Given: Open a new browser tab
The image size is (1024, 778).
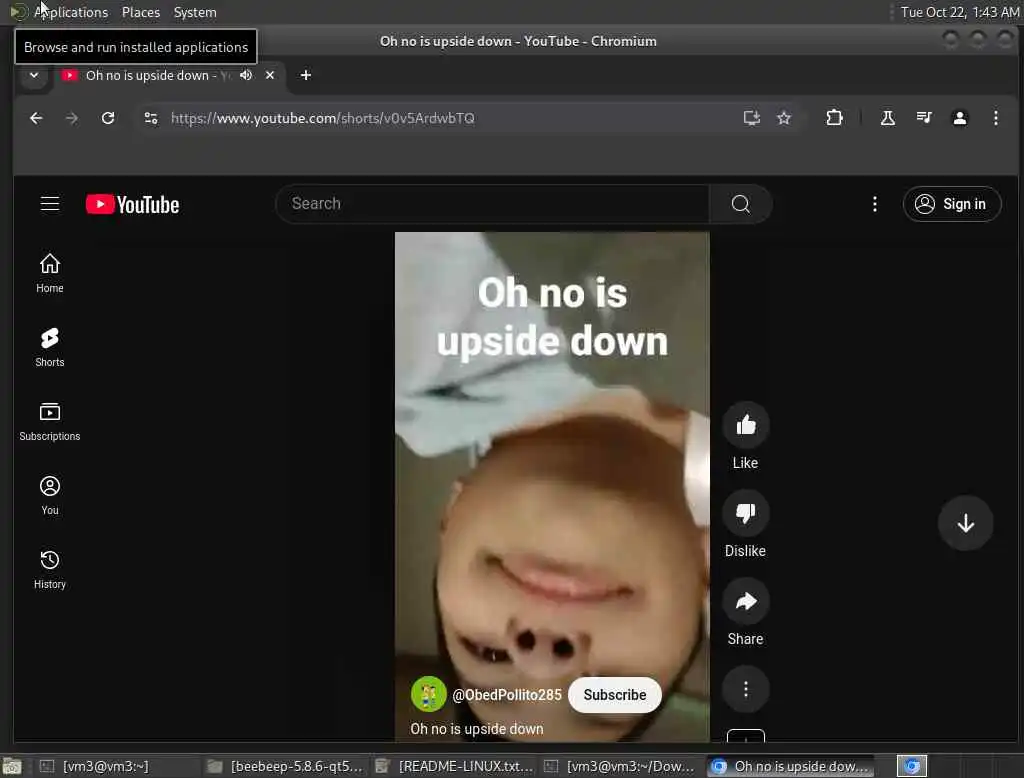Looking at the screenshot, I should [x=306, y=75].
